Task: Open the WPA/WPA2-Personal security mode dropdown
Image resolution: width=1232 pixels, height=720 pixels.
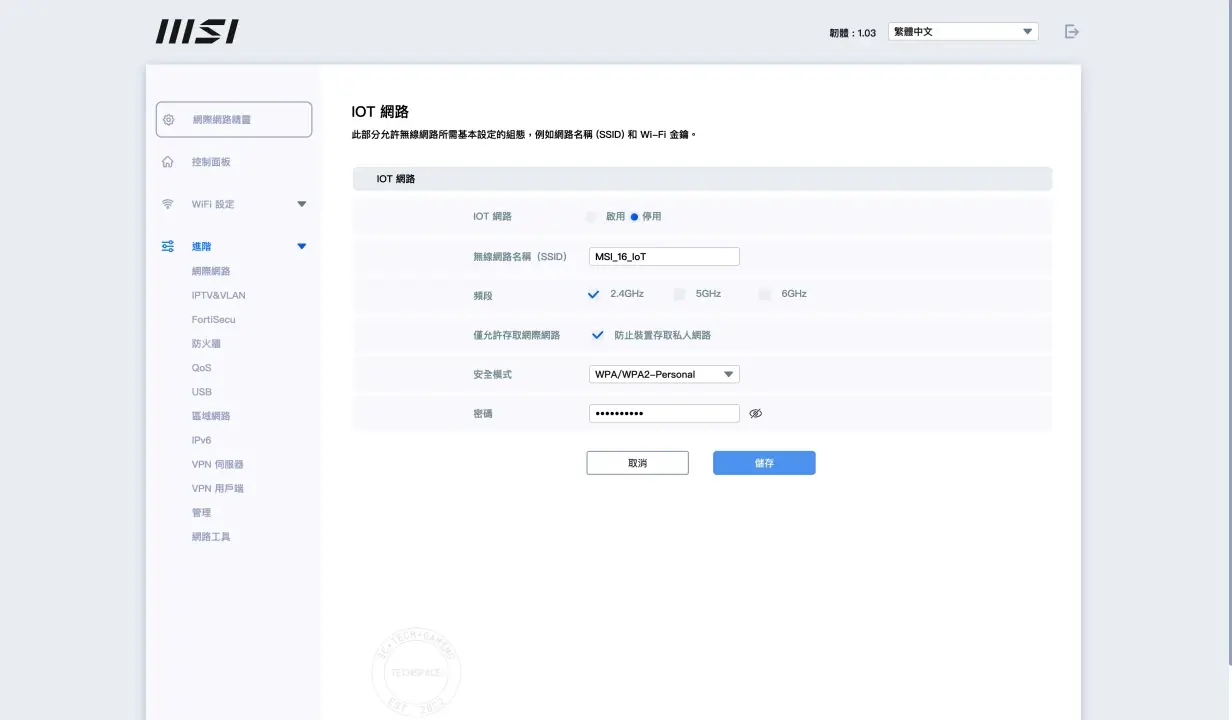Action: click(x=664, y=374)
